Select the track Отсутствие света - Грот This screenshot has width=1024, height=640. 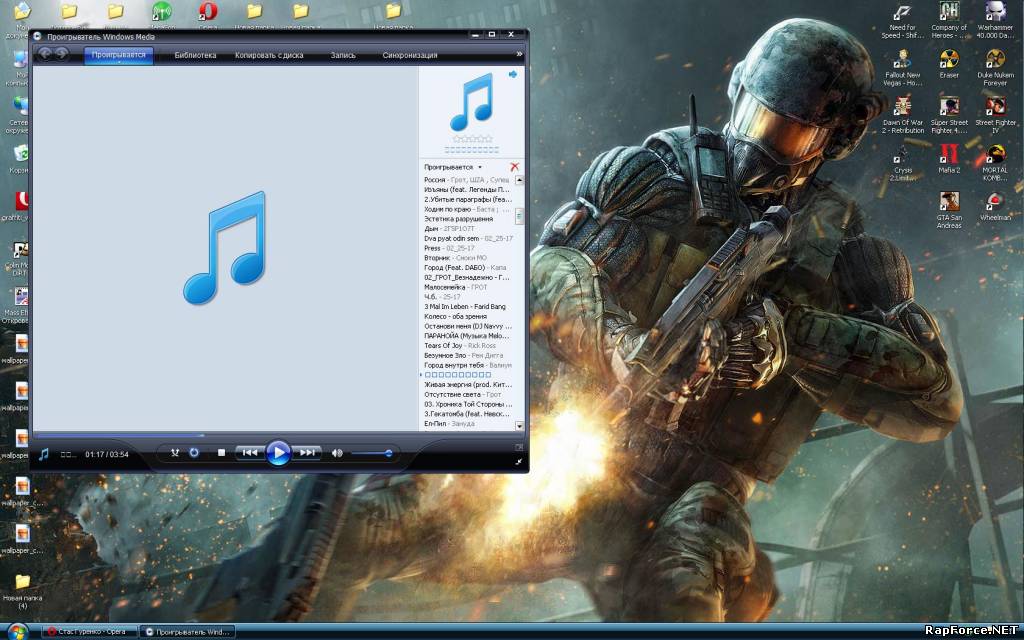462,394
